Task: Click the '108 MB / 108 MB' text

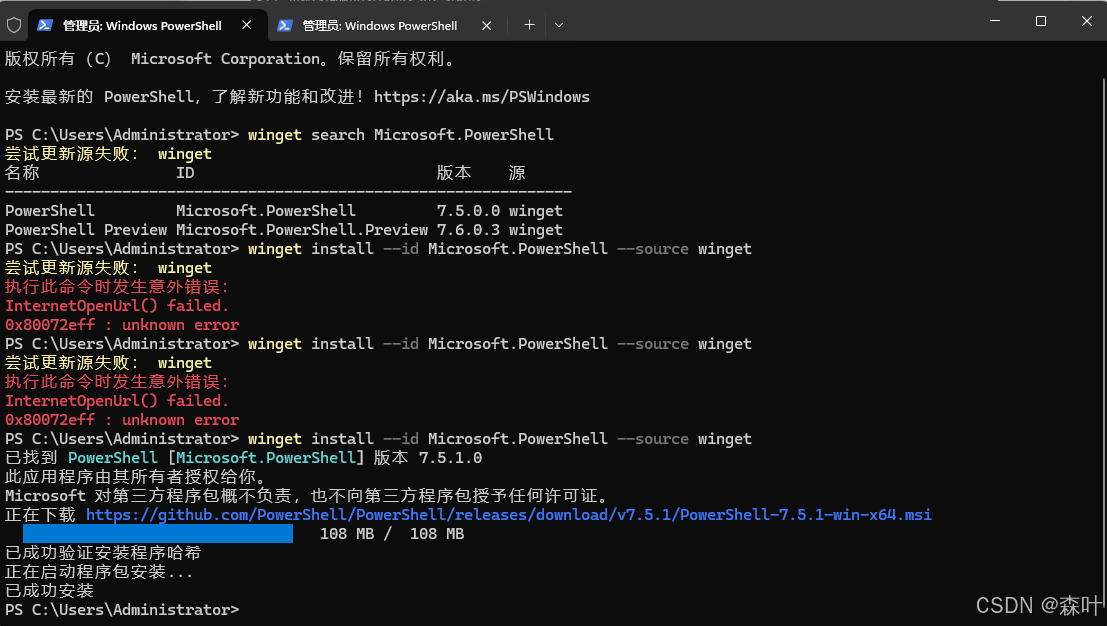Action: 392,534
